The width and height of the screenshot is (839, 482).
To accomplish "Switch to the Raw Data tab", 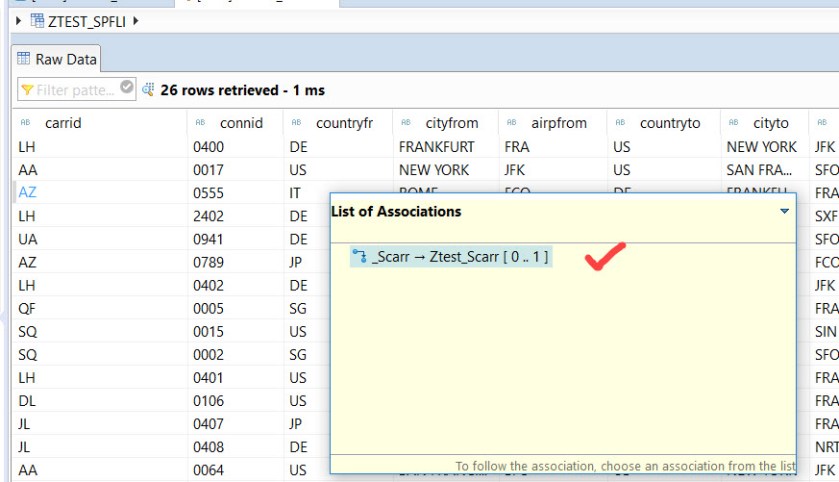I will (57, 59).
